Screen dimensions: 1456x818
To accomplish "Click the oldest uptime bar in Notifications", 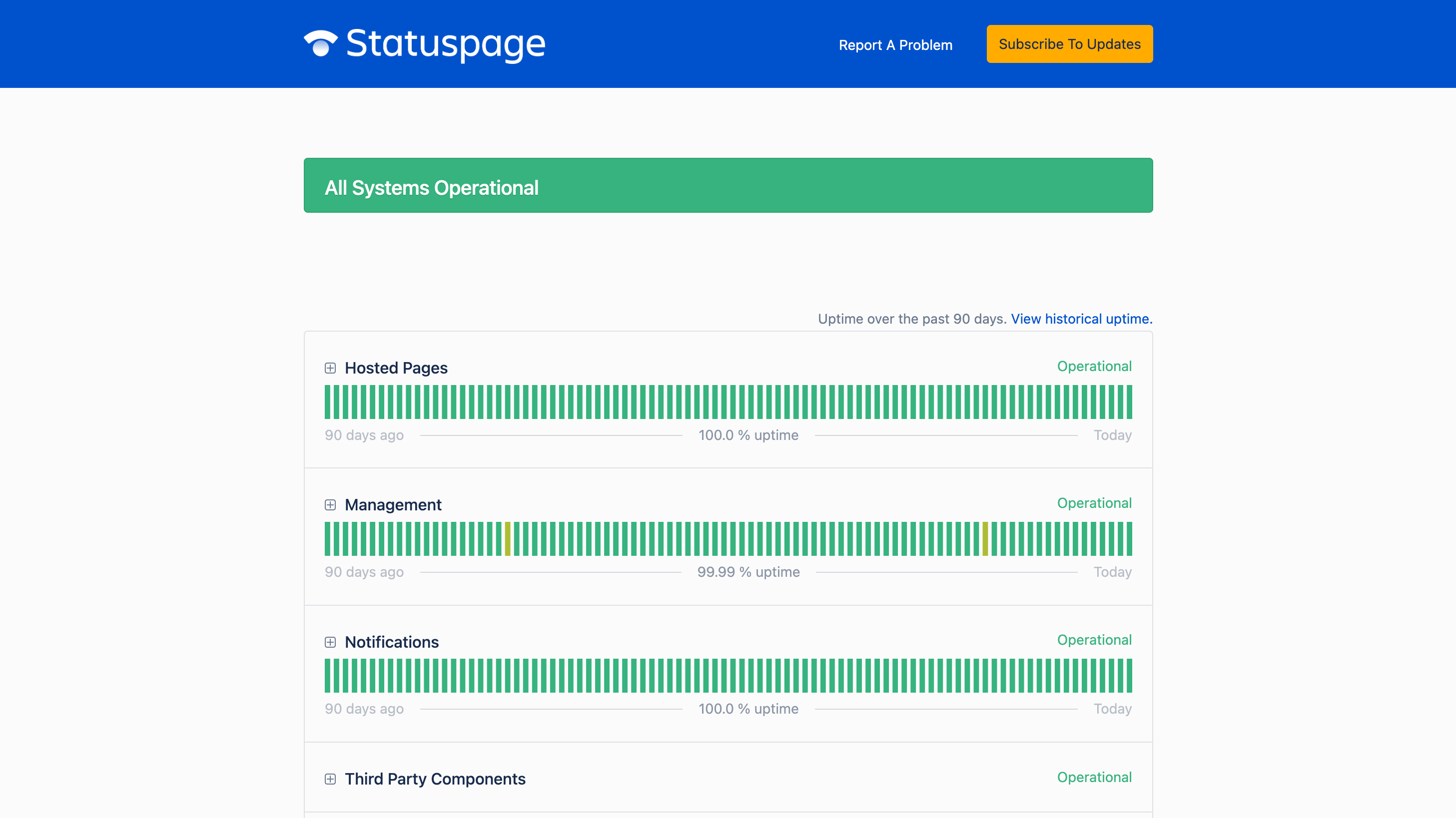I will tap(327, 676).
